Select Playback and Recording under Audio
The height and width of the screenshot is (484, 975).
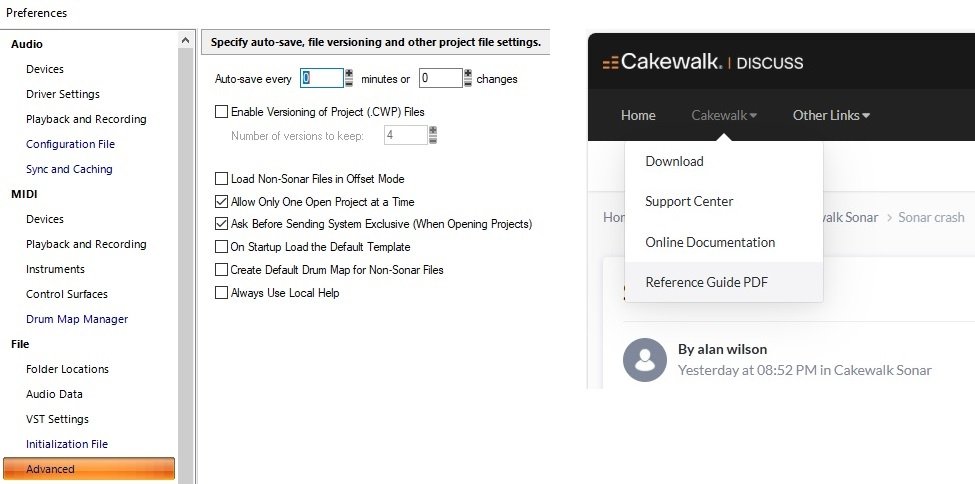[86, 119]
